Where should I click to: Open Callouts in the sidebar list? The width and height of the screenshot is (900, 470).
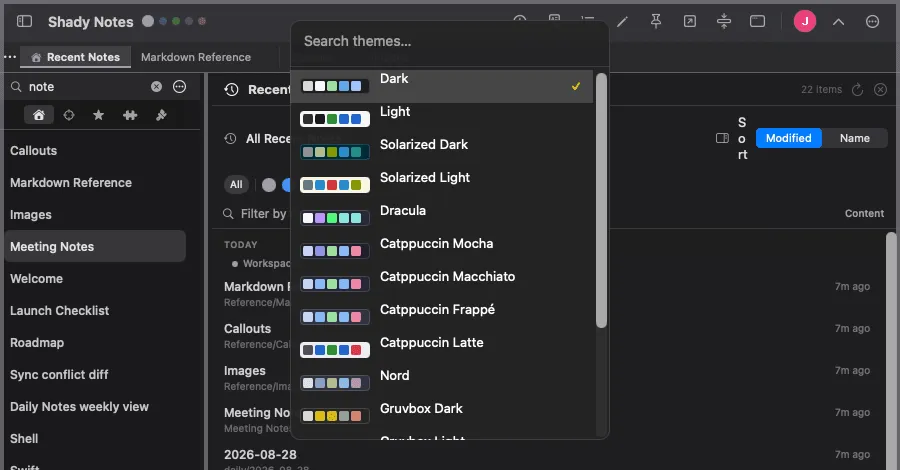click(x=95, y=150)
